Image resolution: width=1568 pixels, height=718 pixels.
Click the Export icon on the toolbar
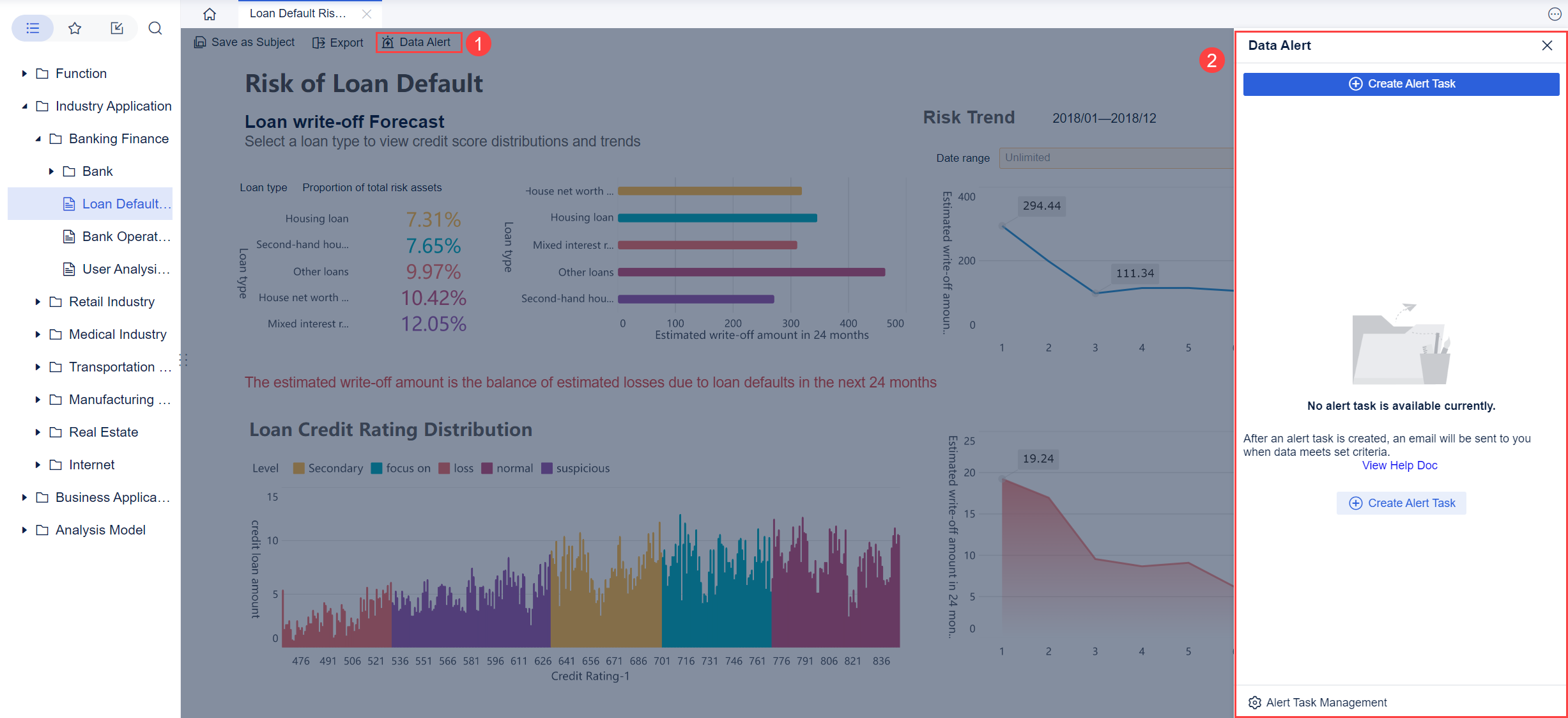tap(319, 42)
